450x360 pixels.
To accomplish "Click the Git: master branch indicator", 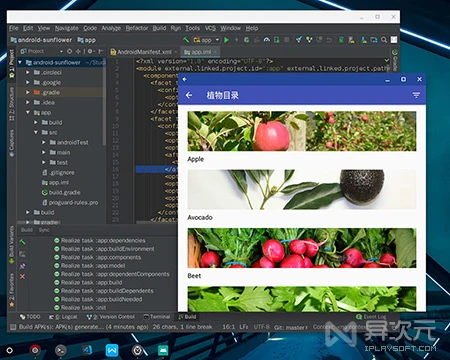I will [x=291, y=327].
